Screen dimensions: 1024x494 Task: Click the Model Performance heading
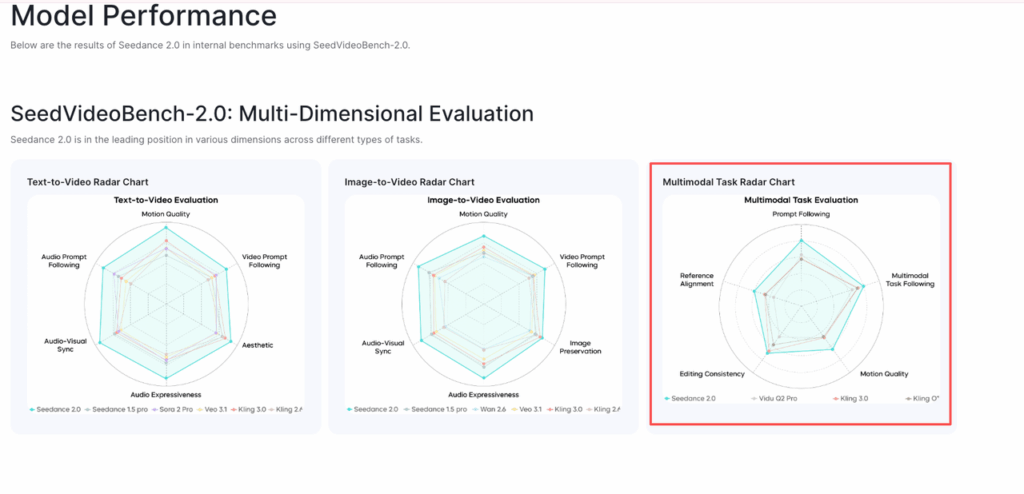[x=143, y=16]
